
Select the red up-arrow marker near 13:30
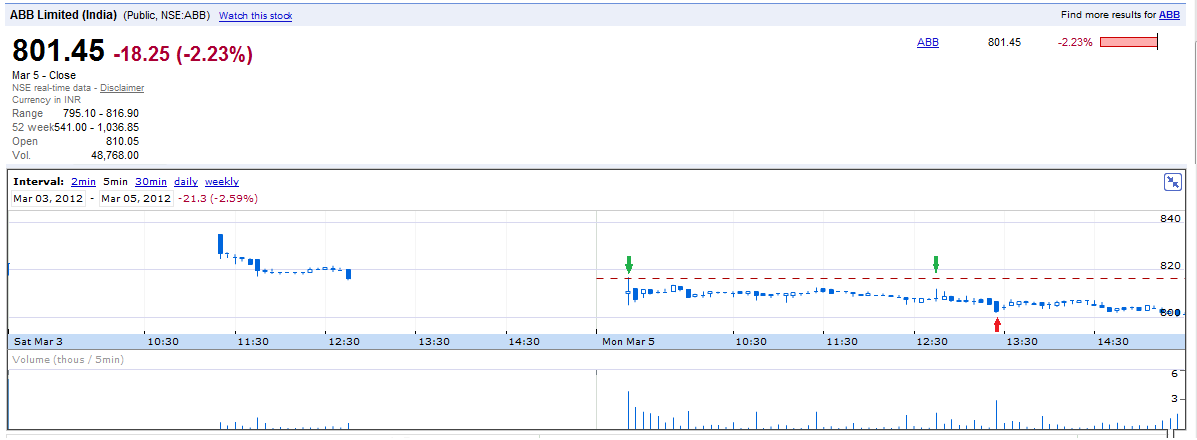997,325
